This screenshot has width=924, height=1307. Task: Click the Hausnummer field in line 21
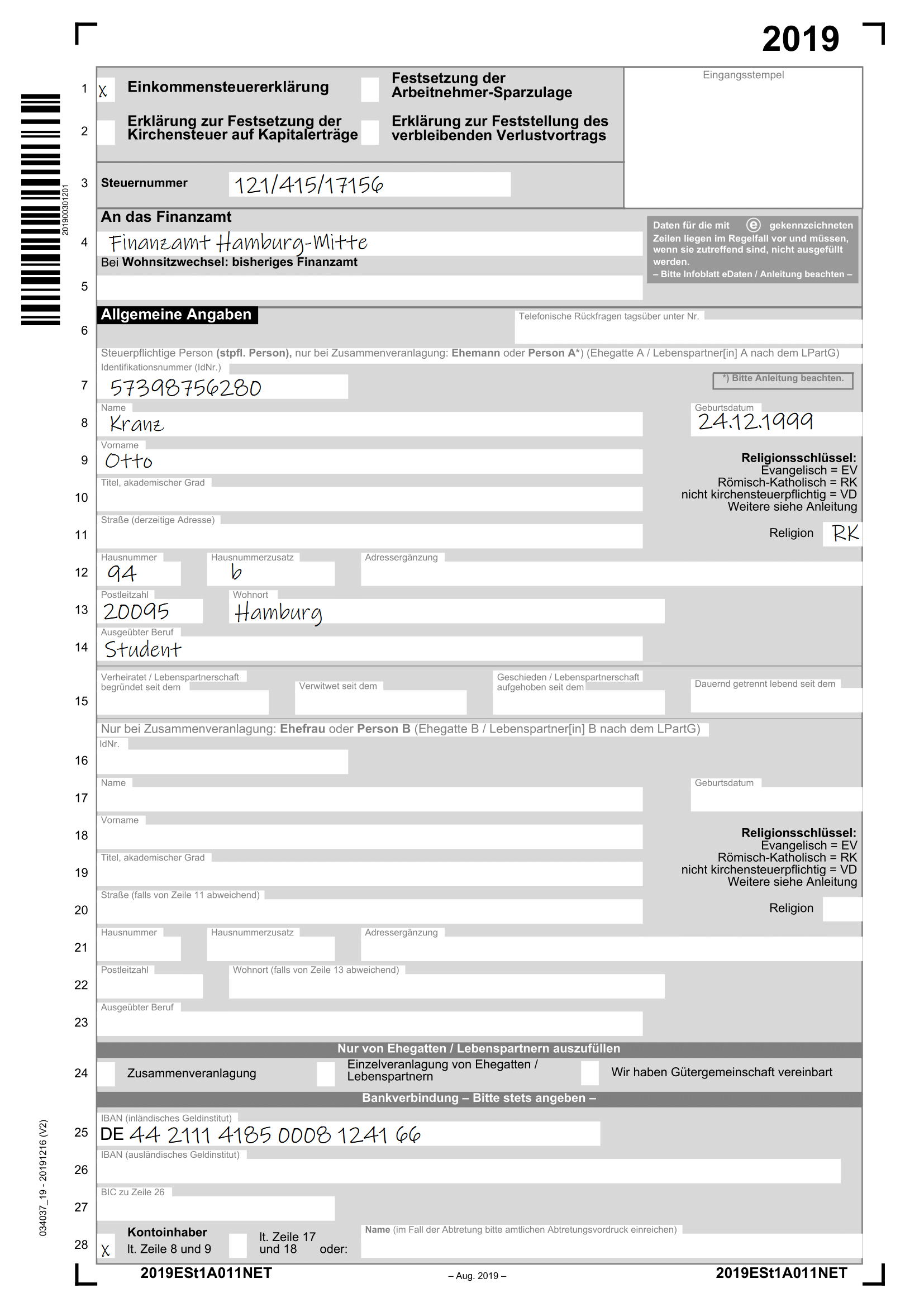(x=139, y=949)
